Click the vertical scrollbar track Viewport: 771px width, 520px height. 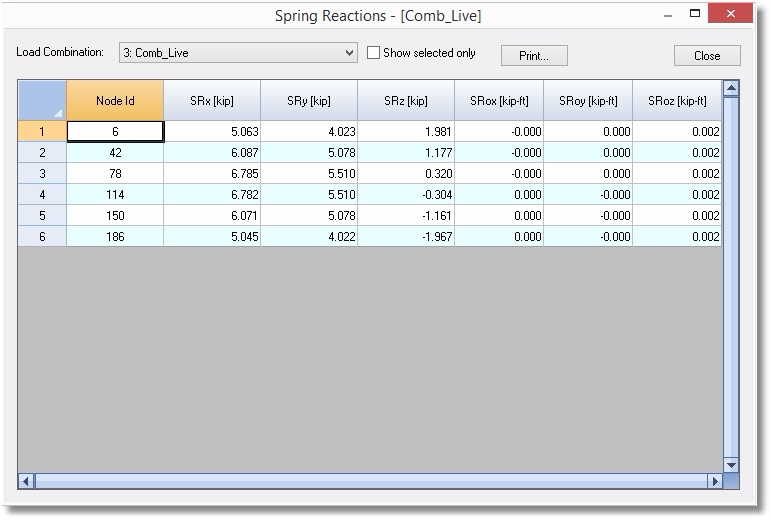731,277
